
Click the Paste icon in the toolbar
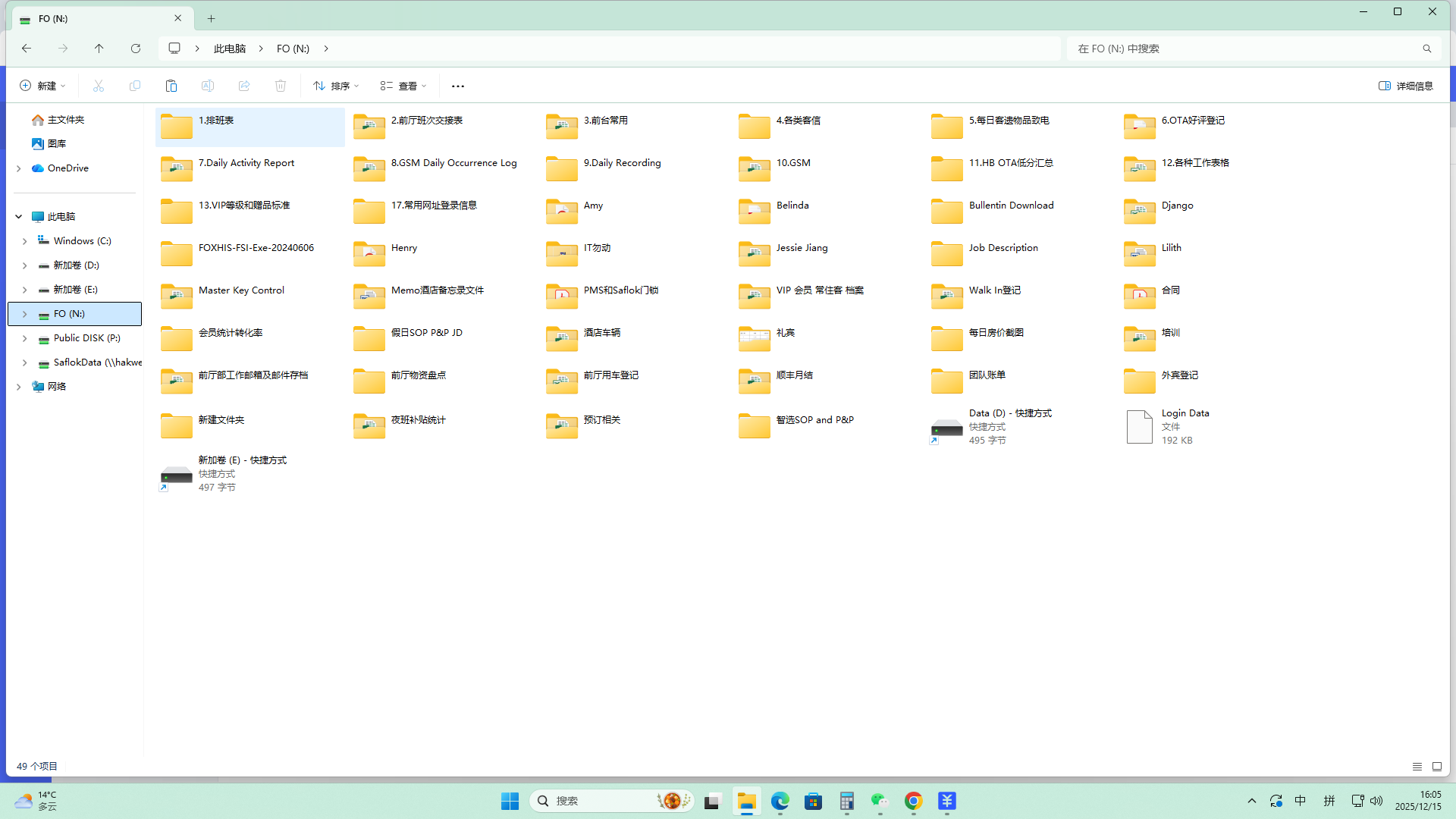(171, 86)
